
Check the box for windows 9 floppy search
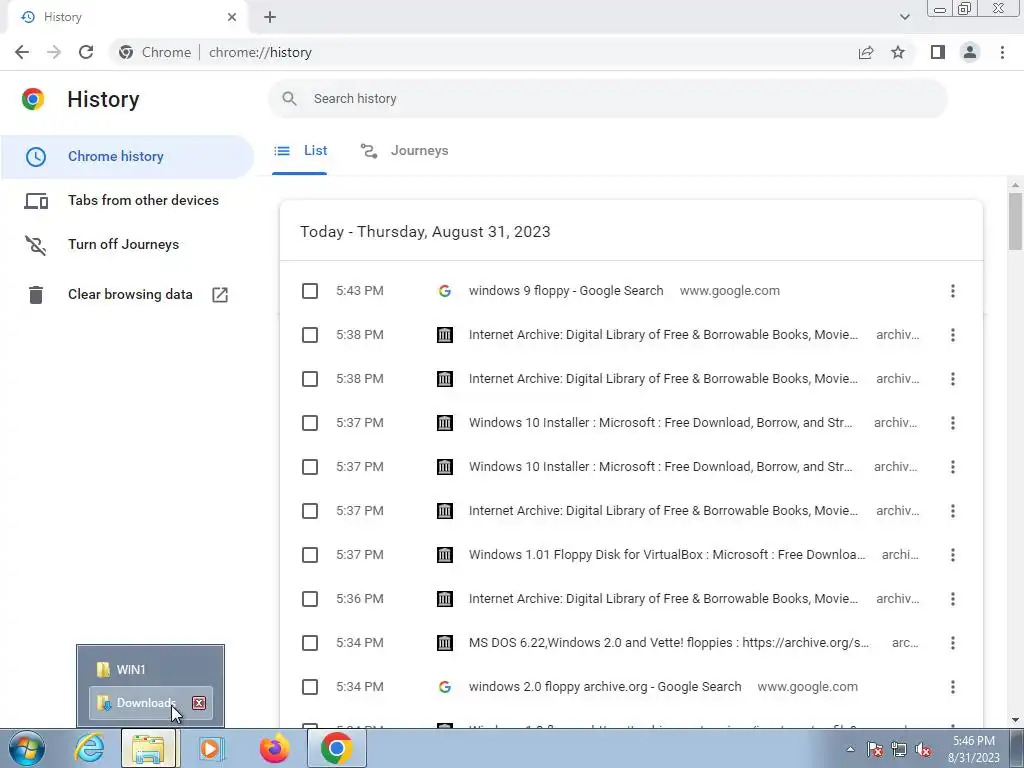pos(310,291)
